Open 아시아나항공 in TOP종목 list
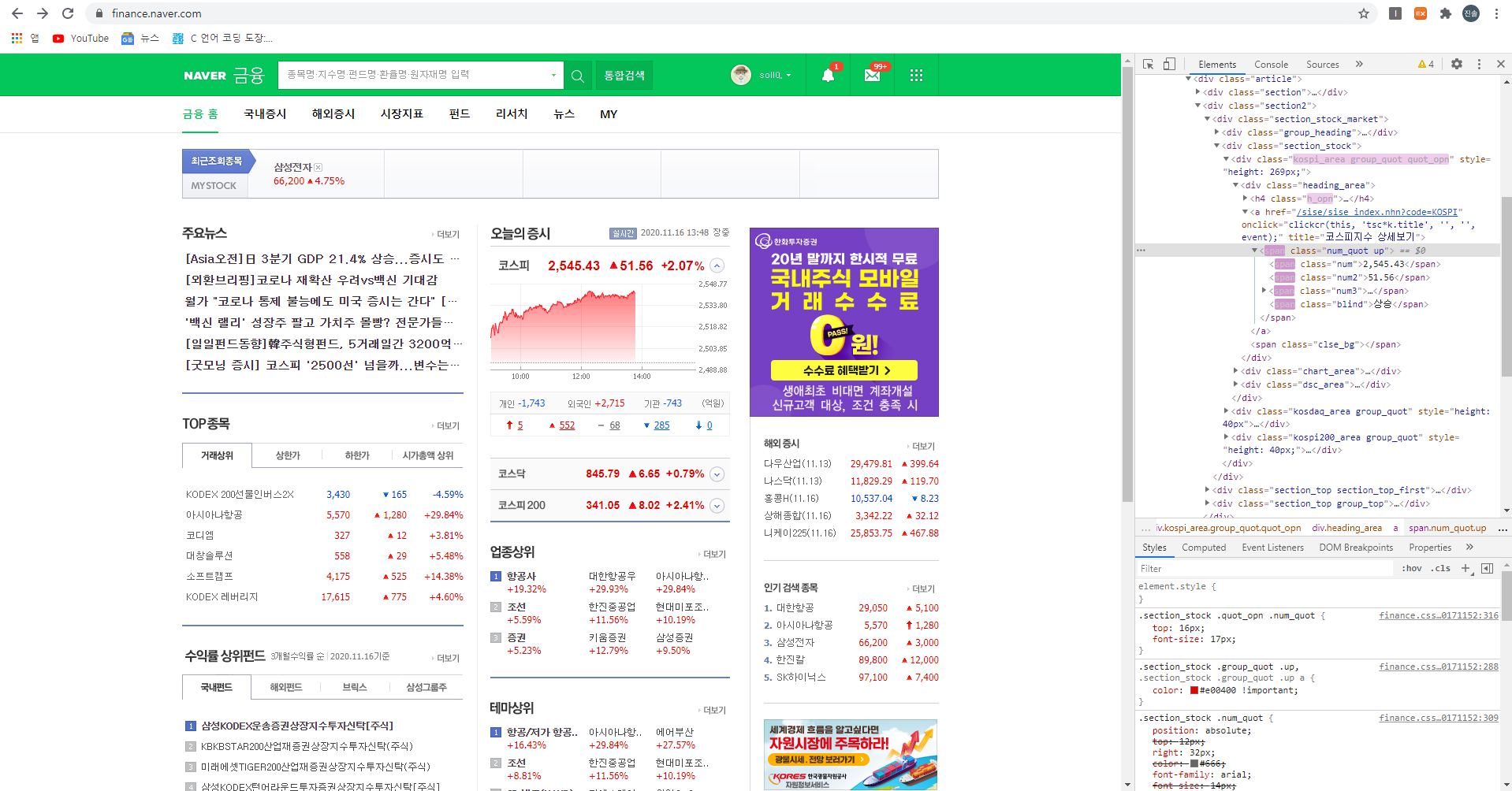 click(214, 515)
